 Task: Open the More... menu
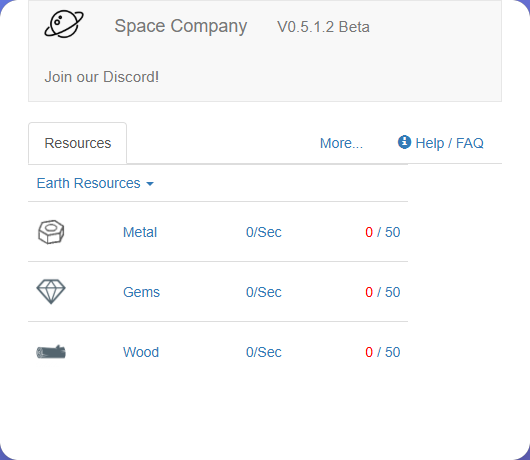coord(341,143)
